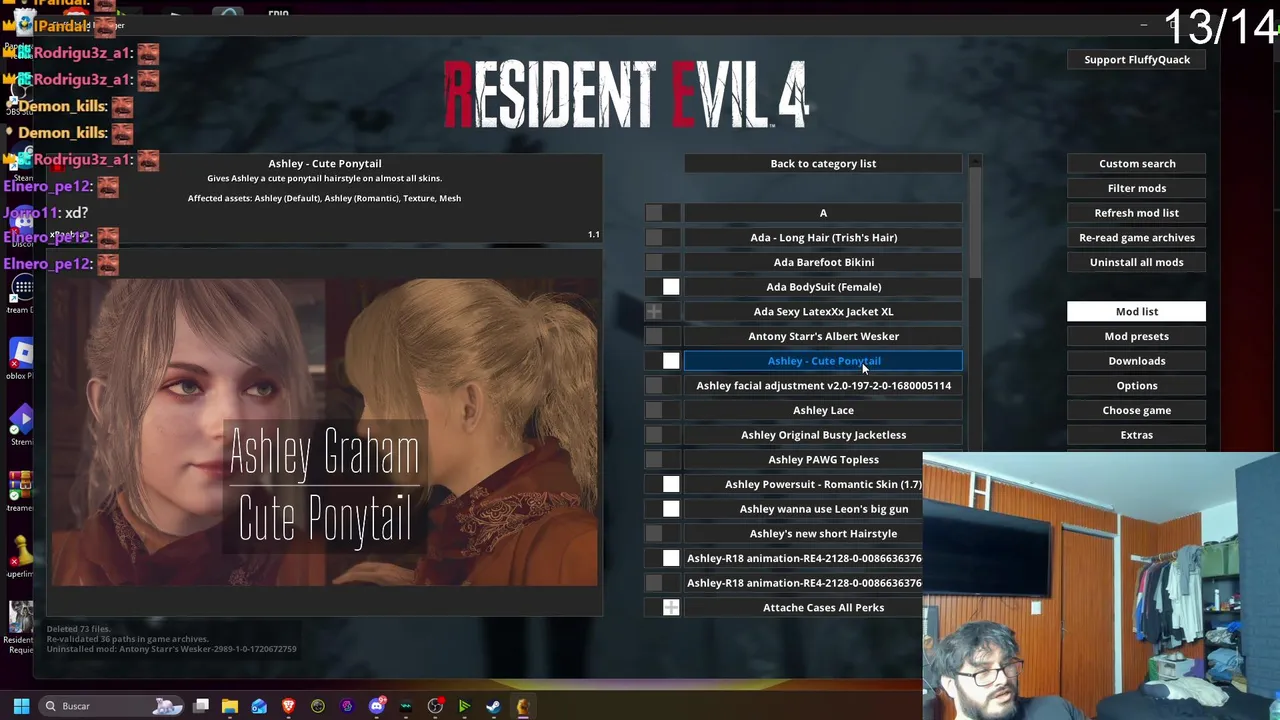Disable the Ashley - Cute Ponytail toggle
The height and width of the screenshot is (720, 1280).
coord(662,361)
